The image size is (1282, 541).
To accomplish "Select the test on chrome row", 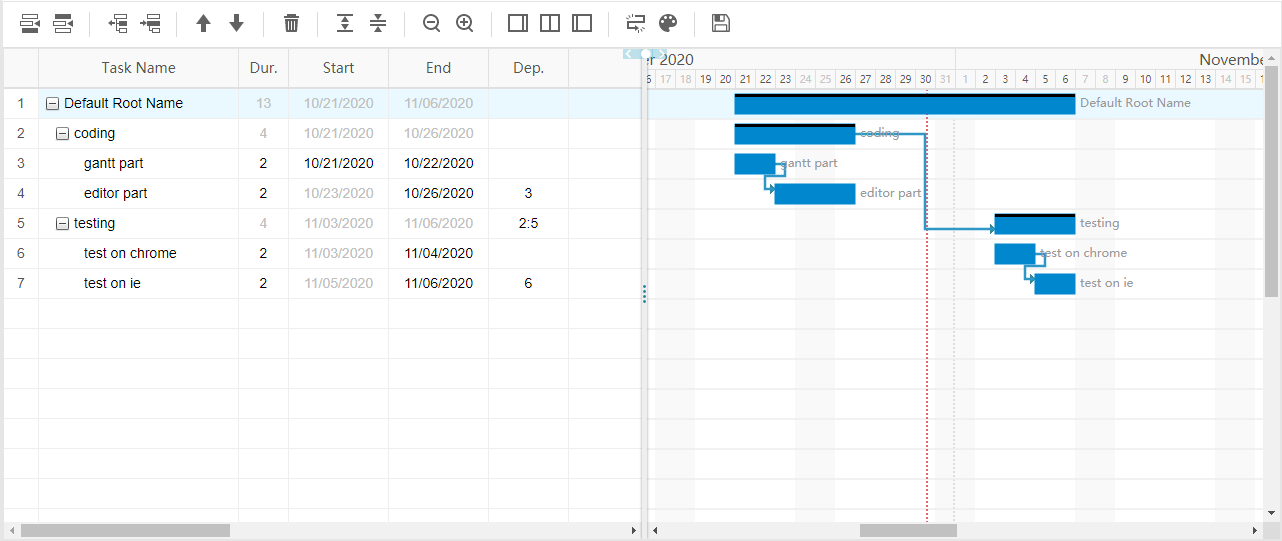I will click(130, 253).
